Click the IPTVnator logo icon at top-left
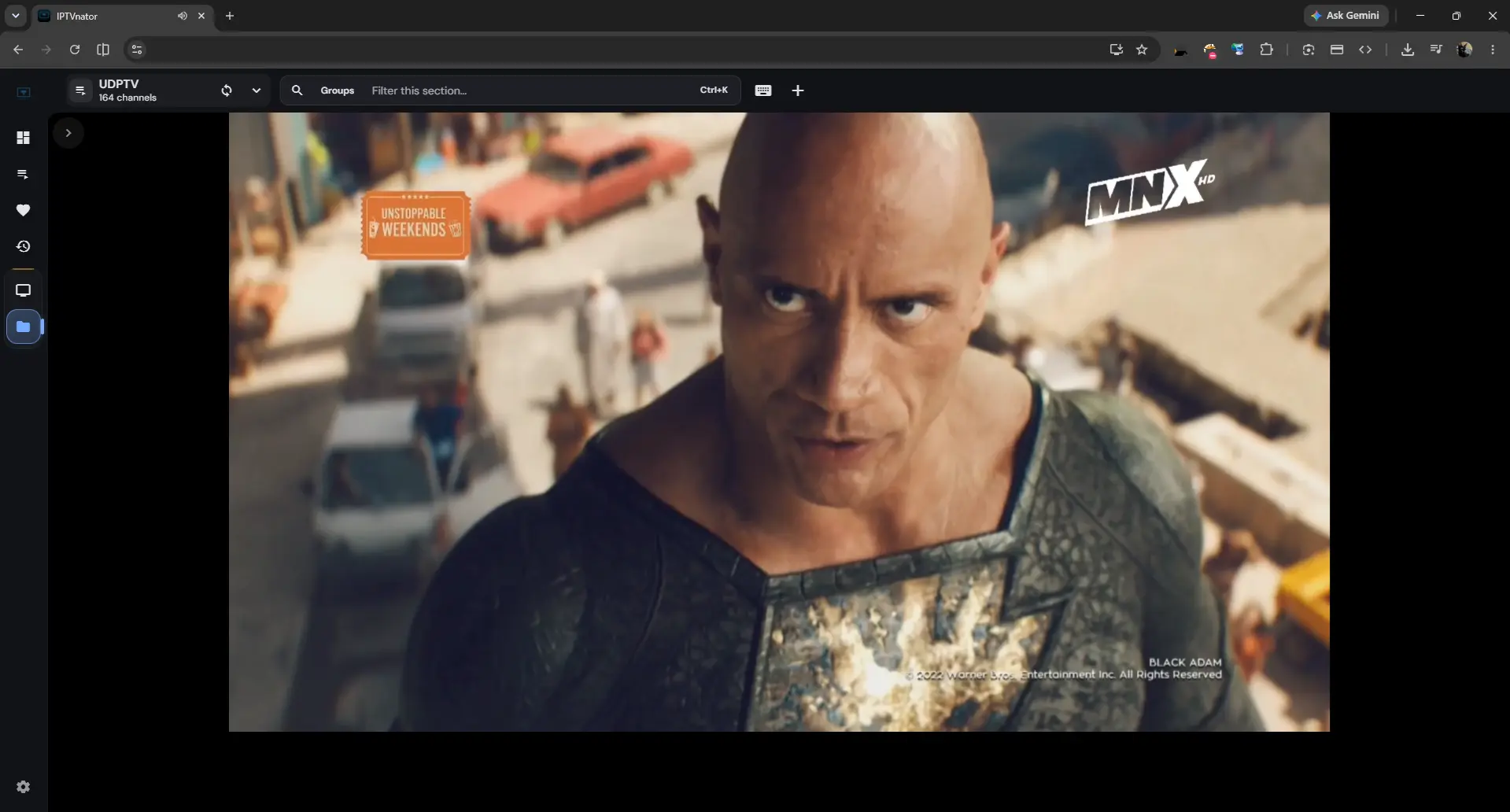Viewport: 1510px width, 812px height. 24,92
